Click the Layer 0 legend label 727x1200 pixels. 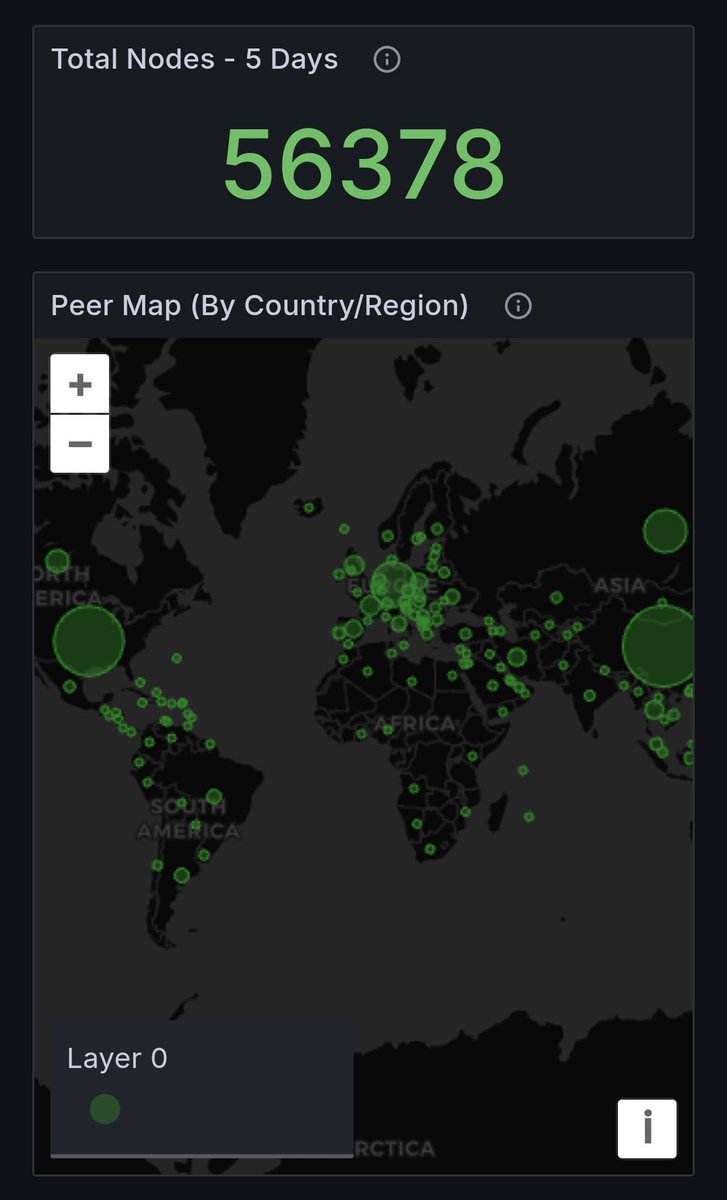click(117, 1059)
